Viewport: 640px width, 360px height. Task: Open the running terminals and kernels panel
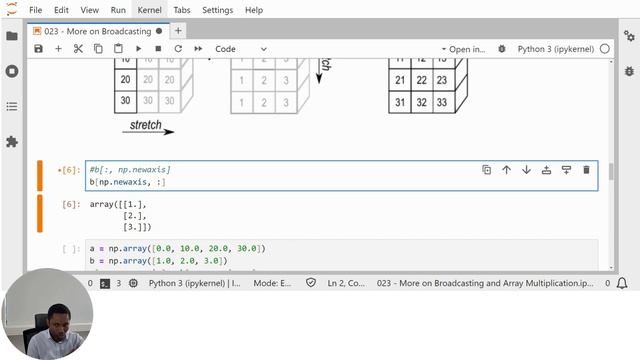coord(12,71)
